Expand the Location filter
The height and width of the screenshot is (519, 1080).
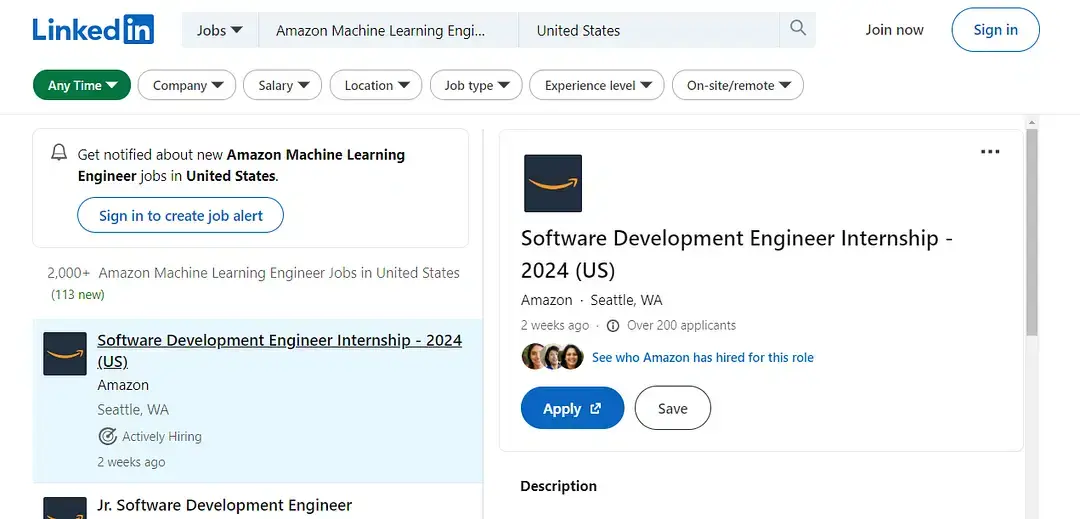(x=376, y=85)
